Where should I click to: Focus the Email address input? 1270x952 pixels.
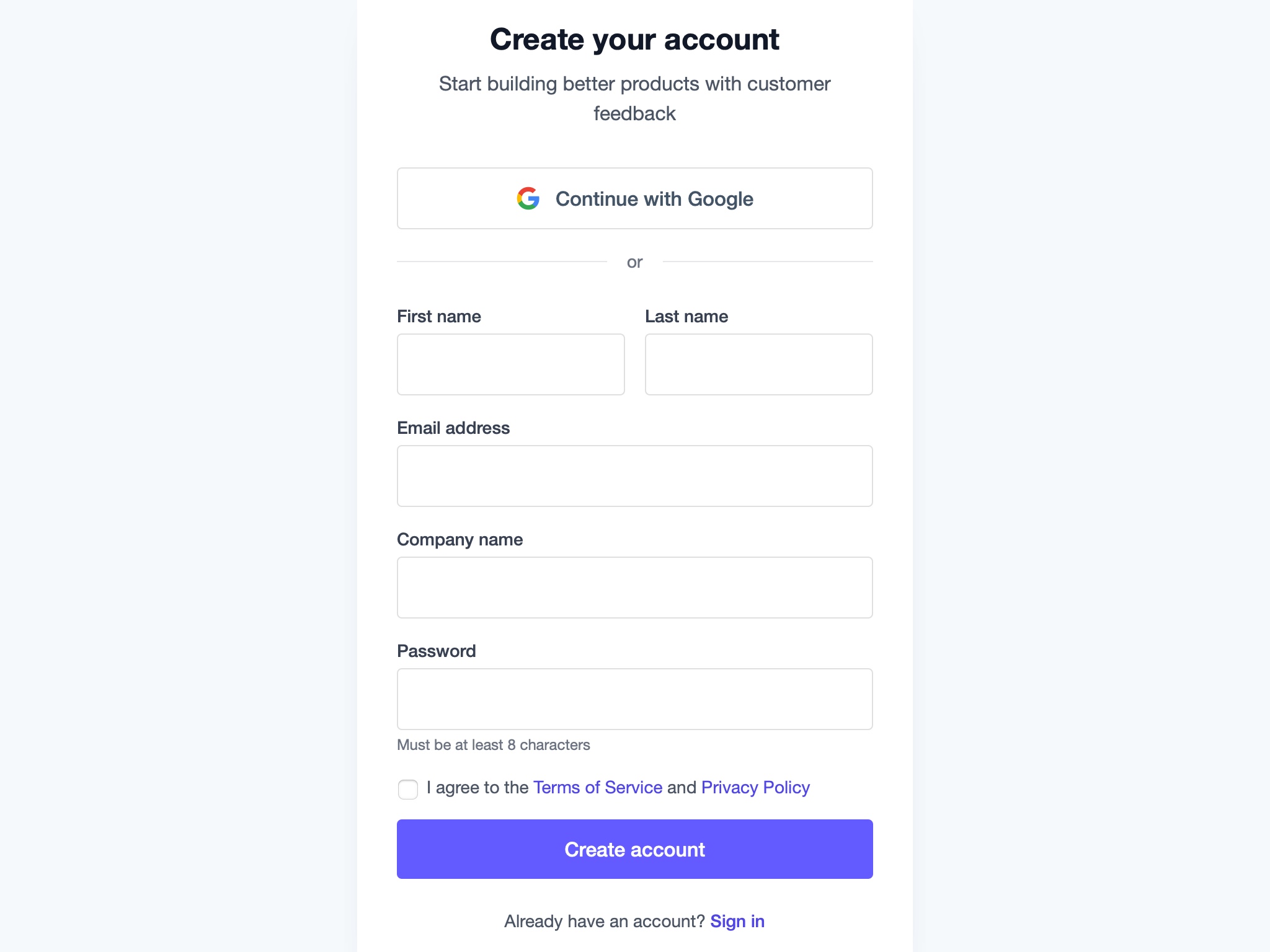pyautogui.click(x=634, y=476)
